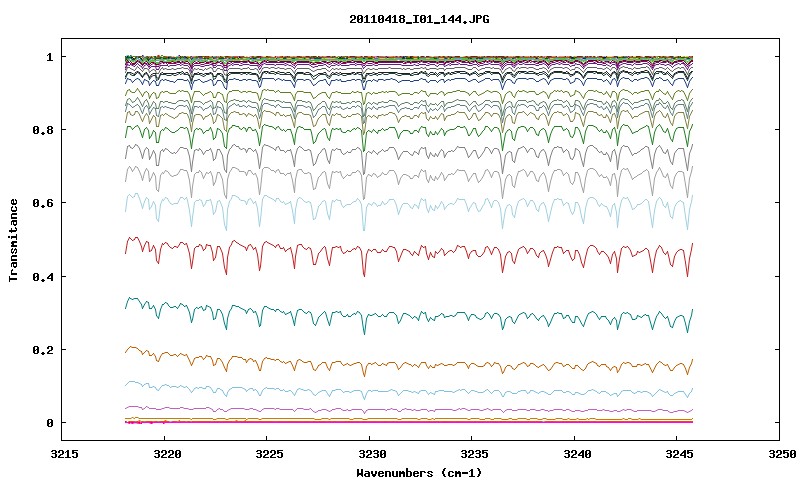Click the x-axis tick label 3235
Screen dimensions: 800x480
click(472, 454)
